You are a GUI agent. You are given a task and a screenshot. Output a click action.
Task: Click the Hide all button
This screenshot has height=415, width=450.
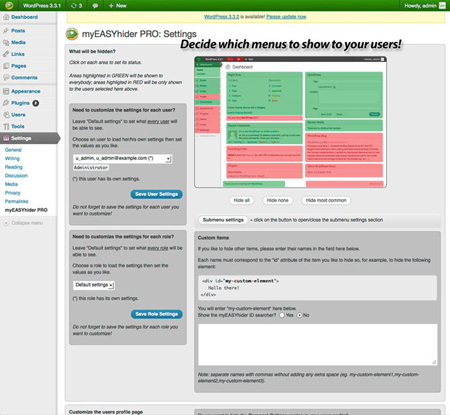(x=242, y=200)
